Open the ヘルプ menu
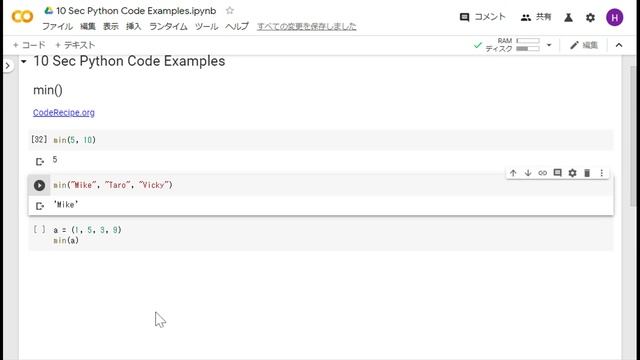The height and width of the screenshot is (360, 640). [x=237, y=27]
